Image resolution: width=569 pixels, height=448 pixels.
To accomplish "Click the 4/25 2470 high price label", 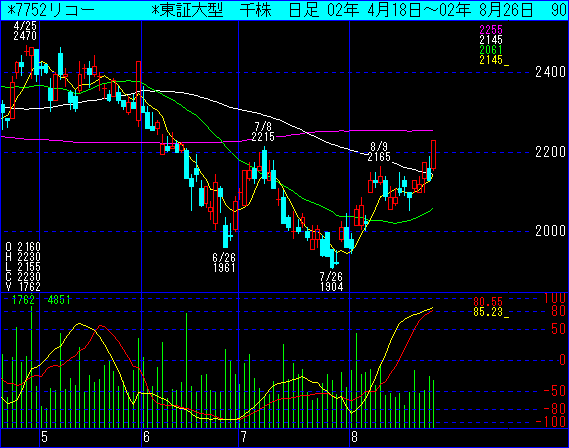I will [x=25, y=31].
